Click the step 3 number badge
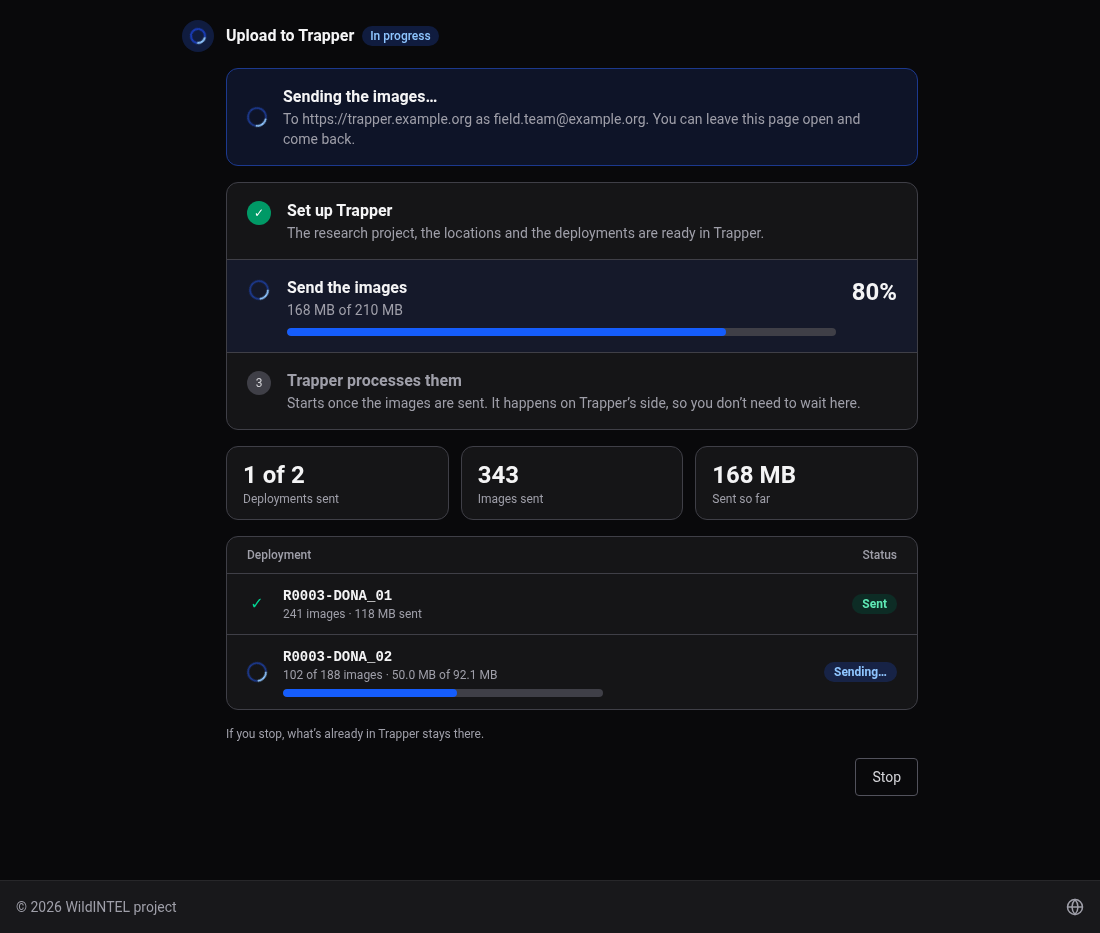Screen dimensions: 1100x933 pos(259,382)
